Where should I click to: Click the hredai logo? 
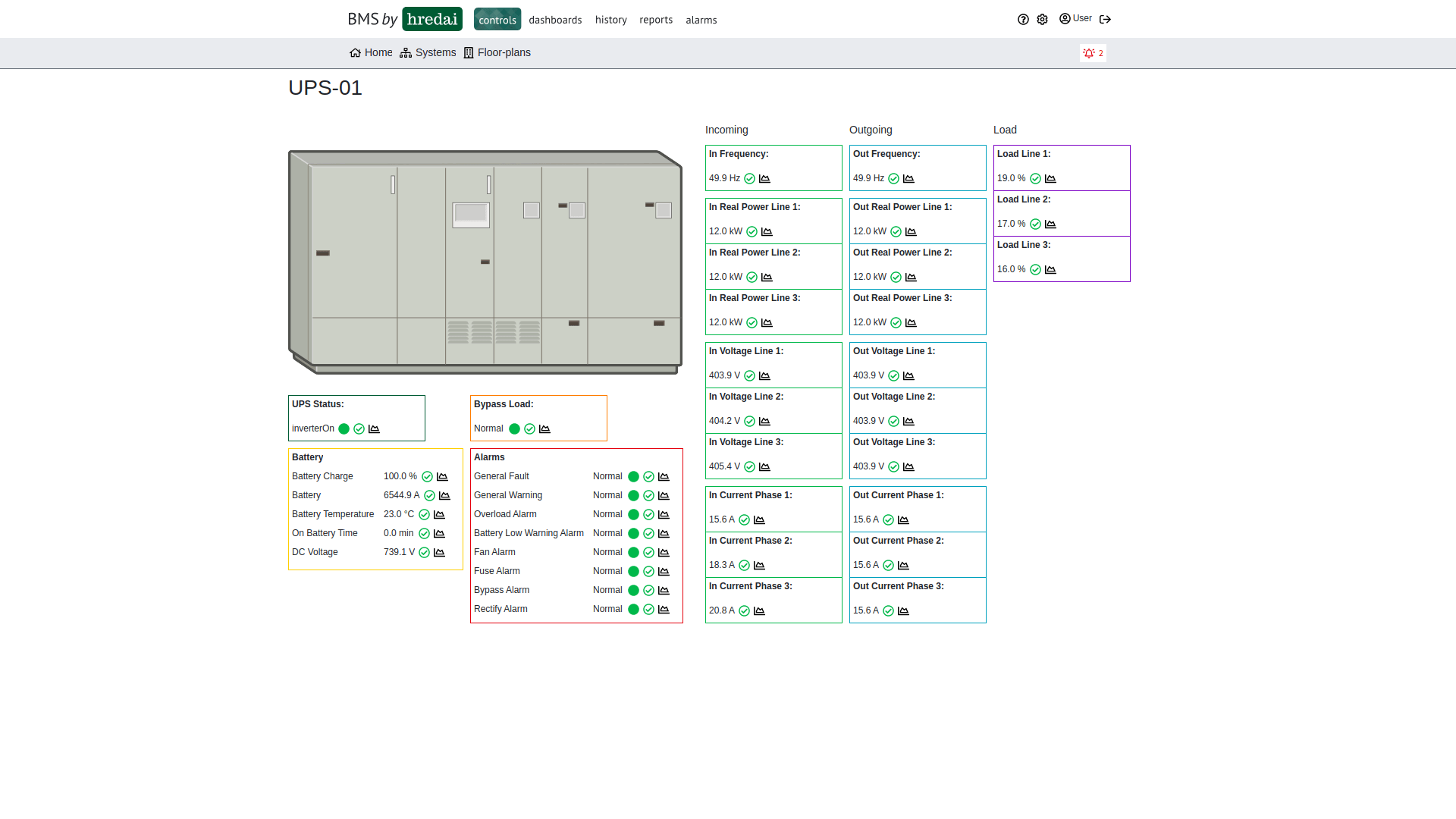[x=432, y=19]
